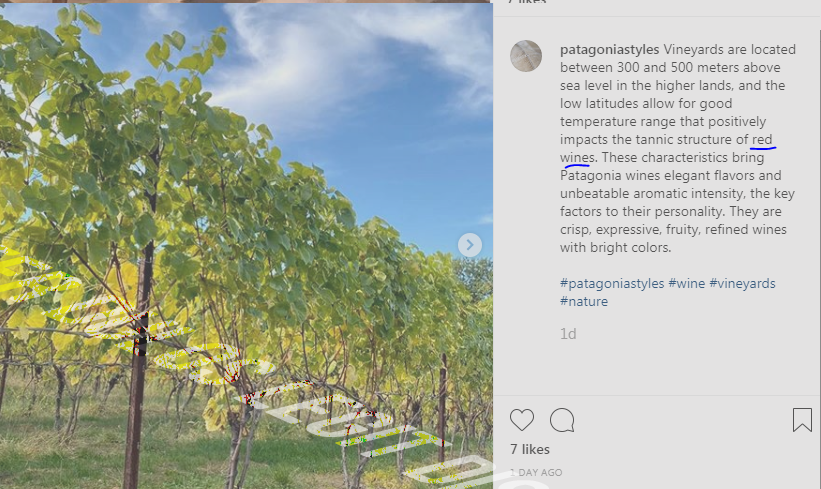This screenshot has width=821, height=489.
Task: Open the 1 DAY AGO post timestamp
Action: click(536, 472)
